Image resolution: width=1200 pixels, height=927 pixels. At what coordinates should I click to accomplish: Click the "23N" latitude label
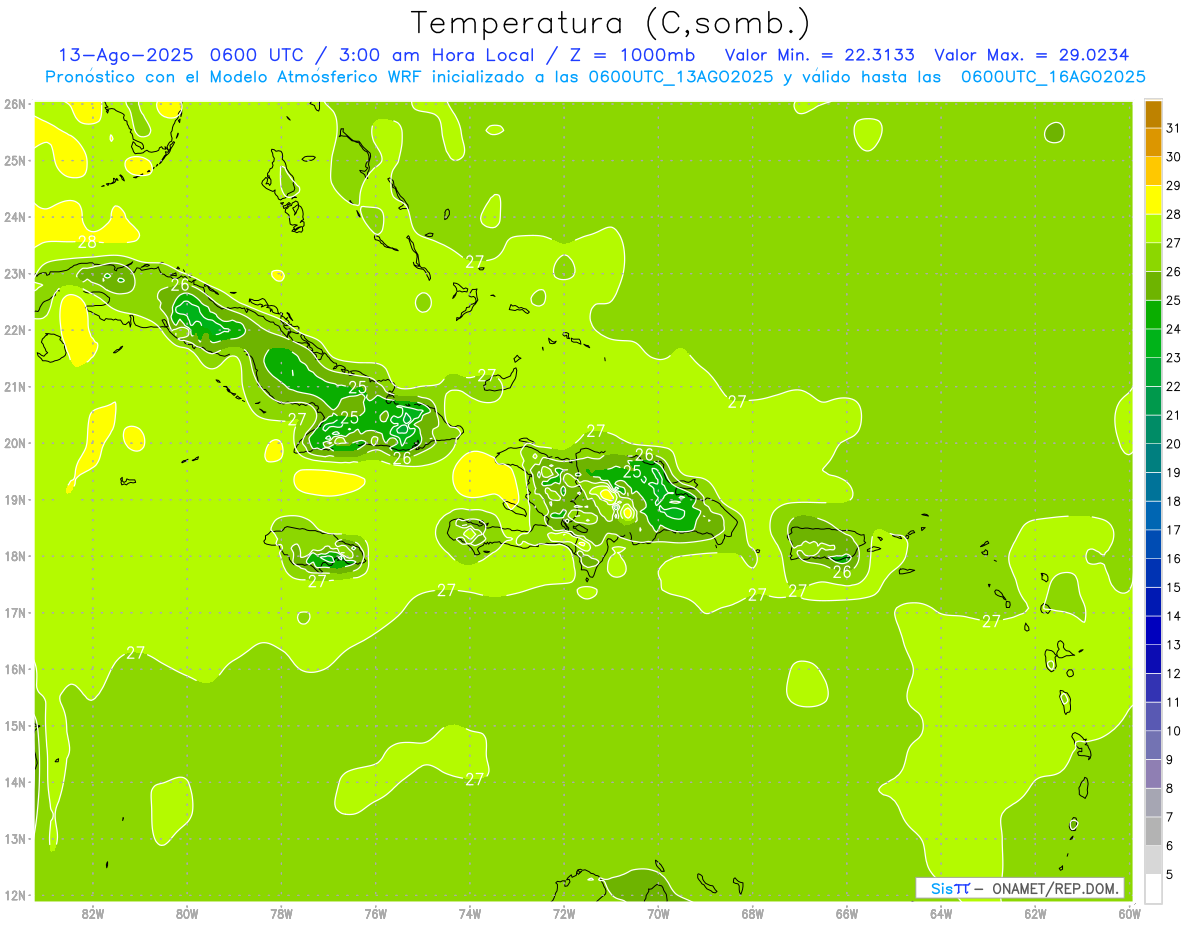(15, 273)
